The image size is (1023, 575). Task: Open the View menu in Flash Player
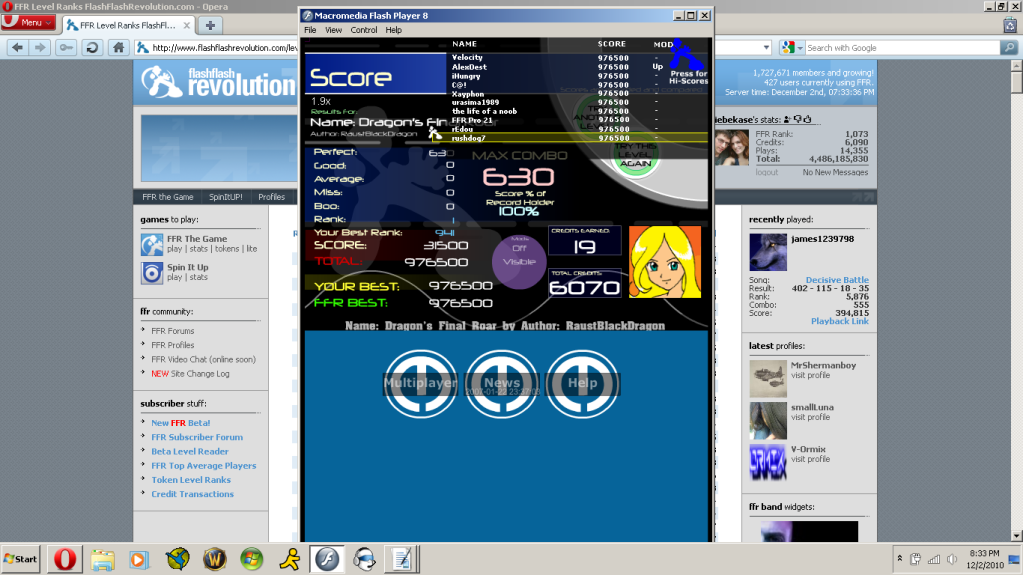click(x=333, y=30)
